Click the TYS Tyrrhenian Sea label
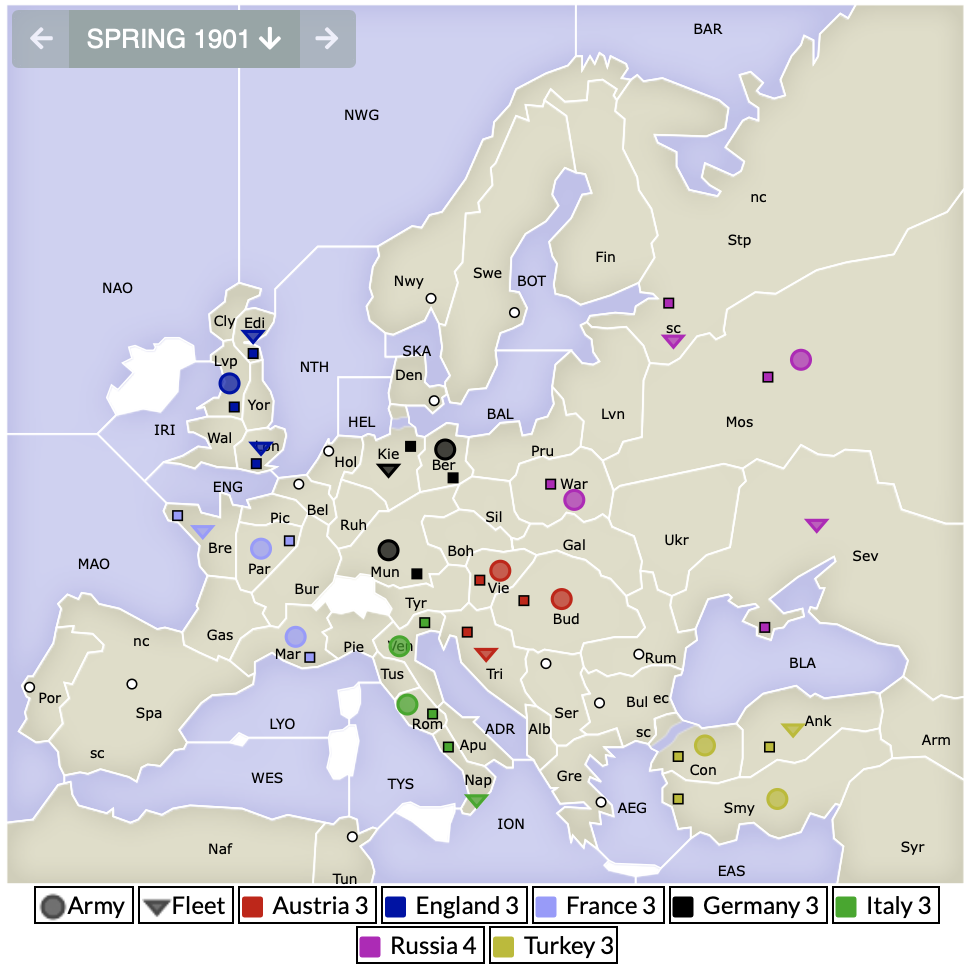972x968 pixels. (x=400, y=784)
